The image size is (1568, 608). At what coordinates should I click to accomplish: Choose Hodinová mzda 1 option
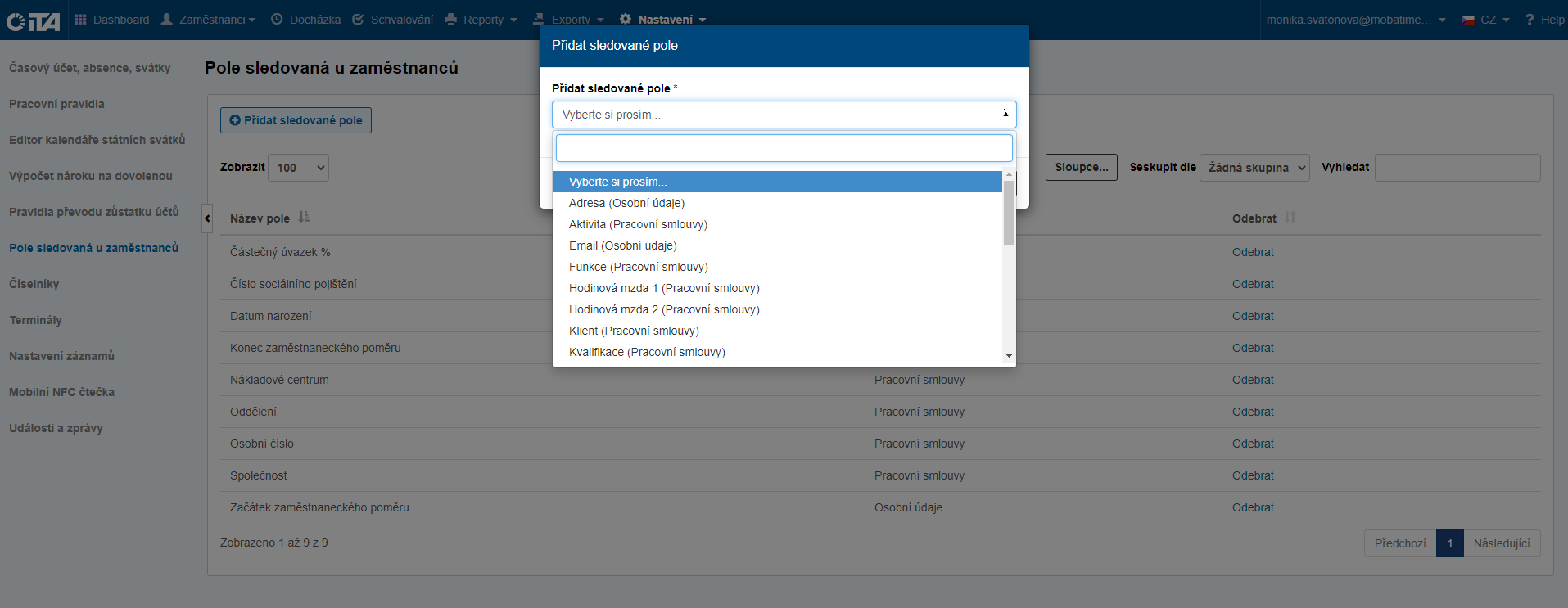click(664, 288)
